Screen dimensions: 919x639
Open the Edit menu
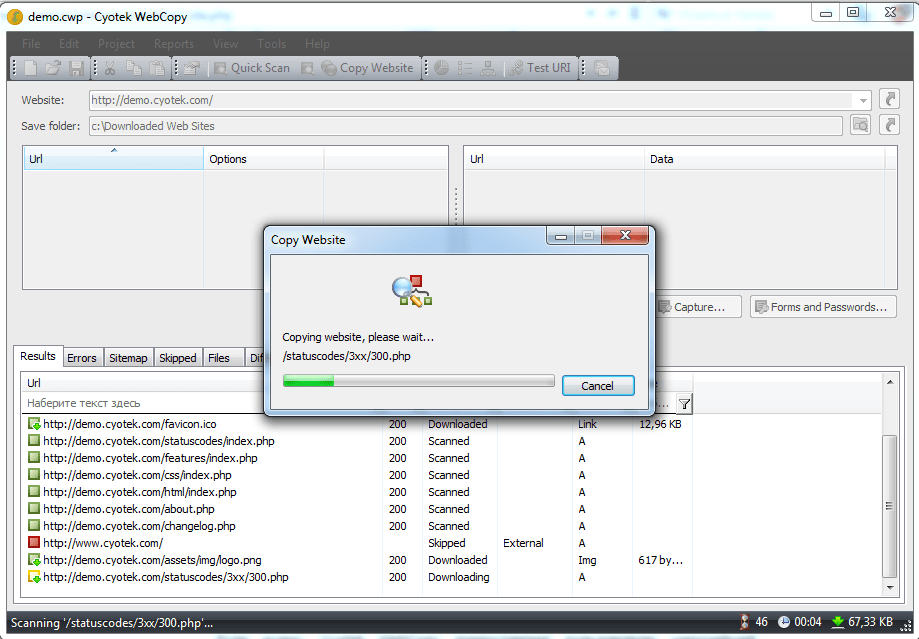69,44
